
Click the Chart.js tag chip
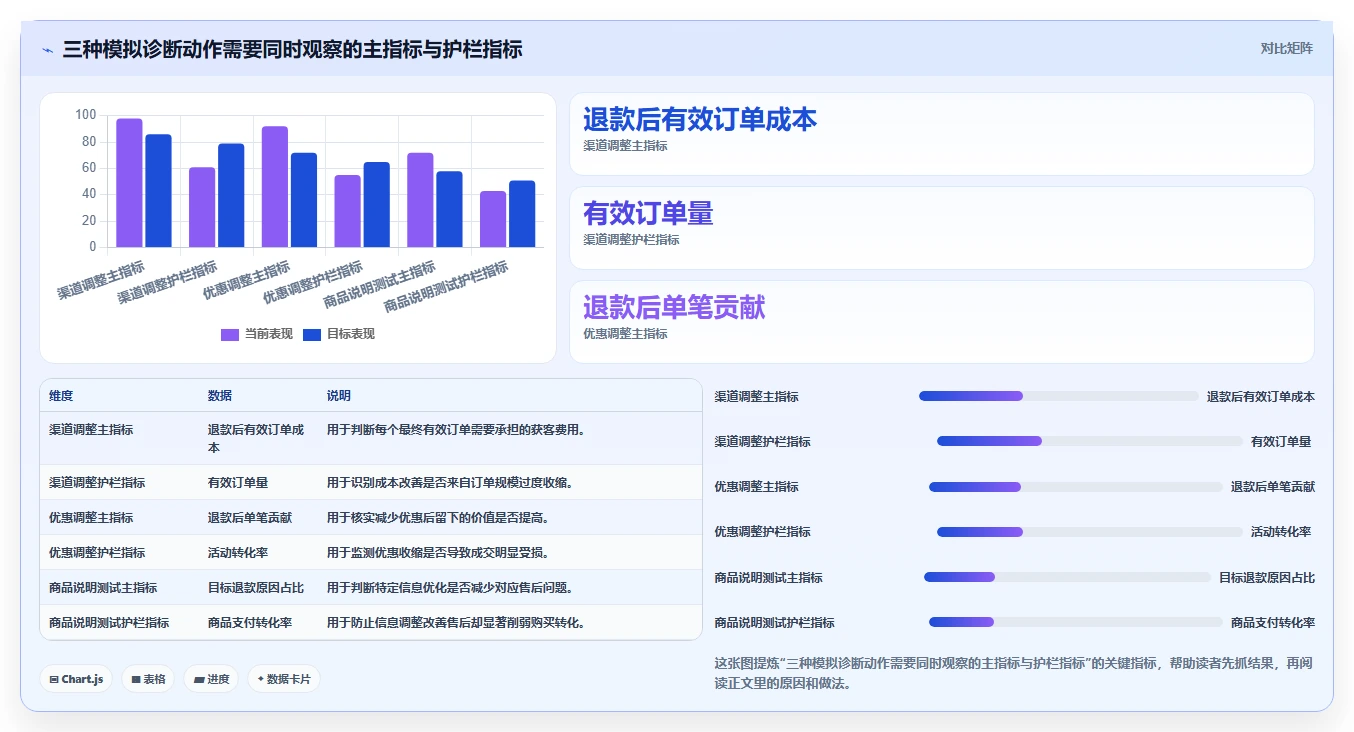pos(77,679)
